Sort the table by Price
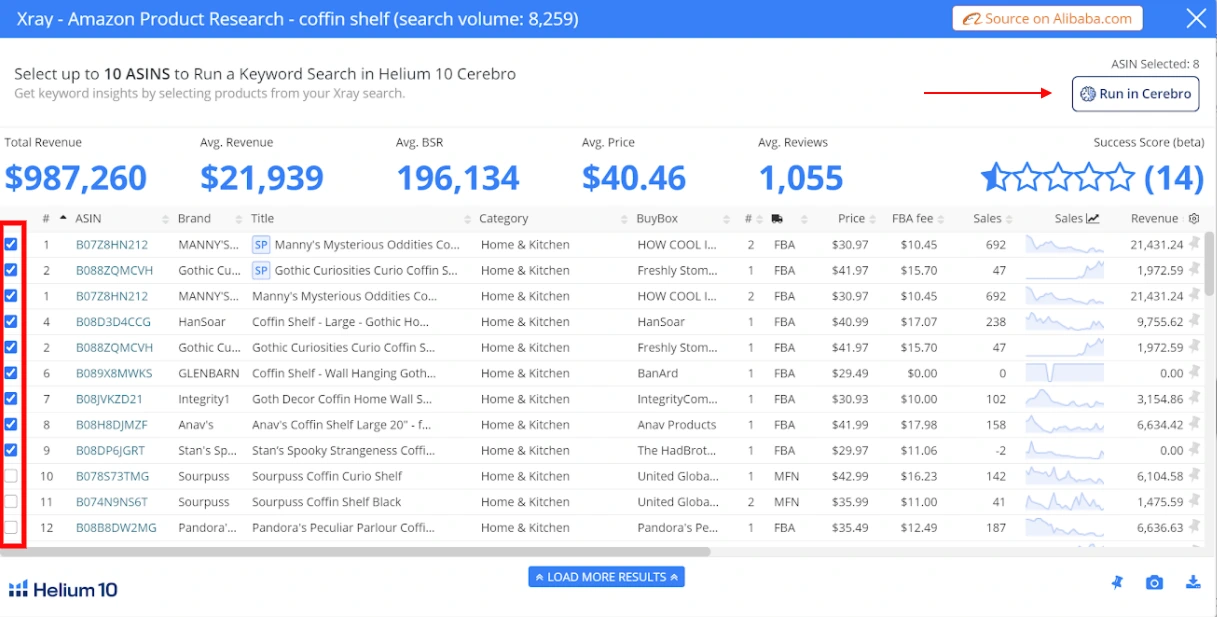Viewport: 1217px width, 617px height. click(x=851, y=218)
